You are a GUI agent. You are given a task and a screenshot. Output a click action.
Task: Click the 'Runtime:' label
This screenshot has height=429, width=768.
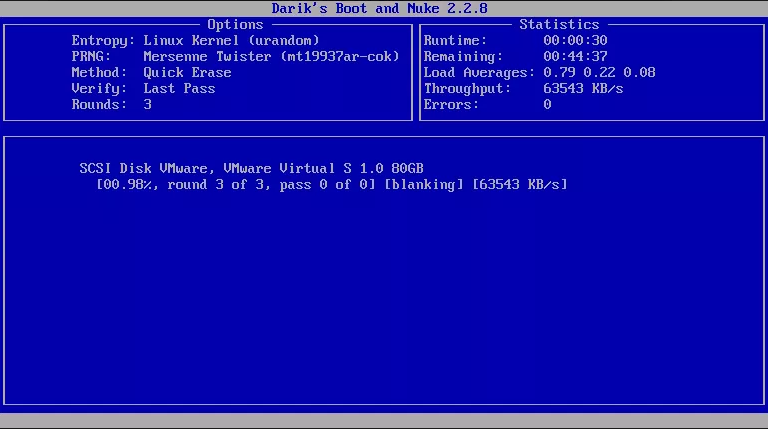point(455,41)
